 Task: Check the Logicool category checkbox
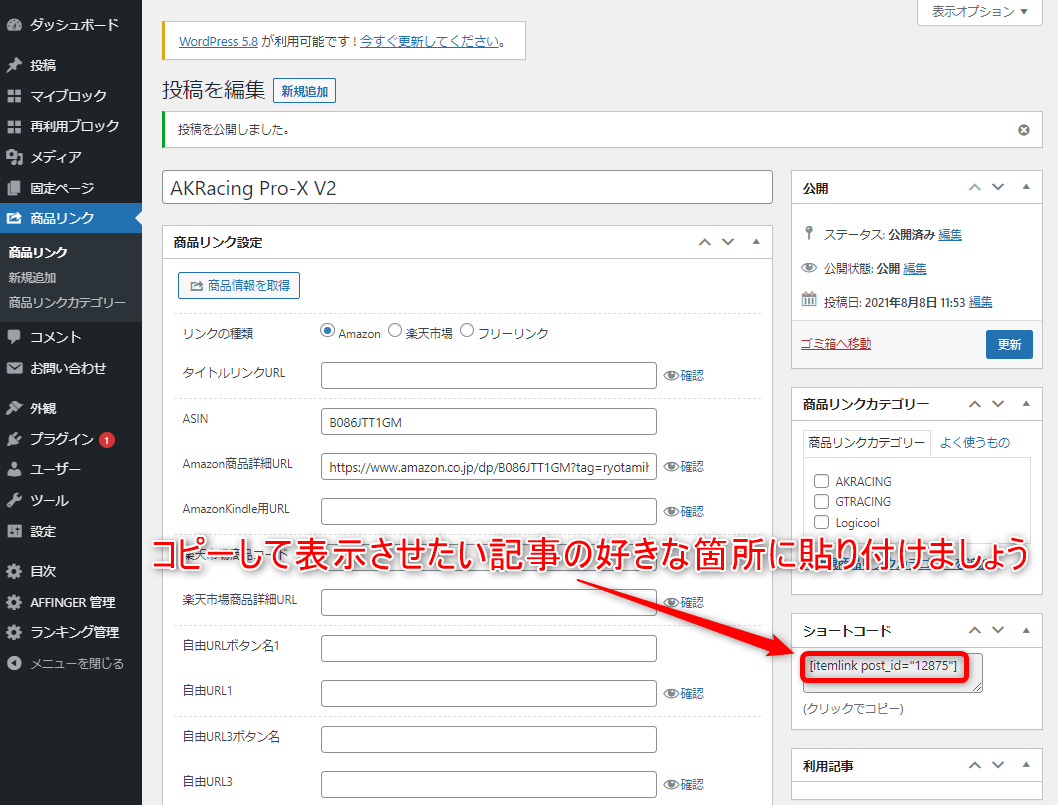click(x=821, y=522)
